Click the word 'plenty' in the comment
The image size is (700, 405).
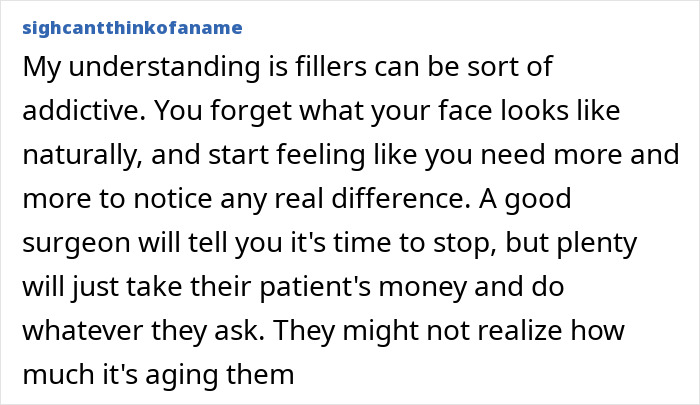[597, 244]
